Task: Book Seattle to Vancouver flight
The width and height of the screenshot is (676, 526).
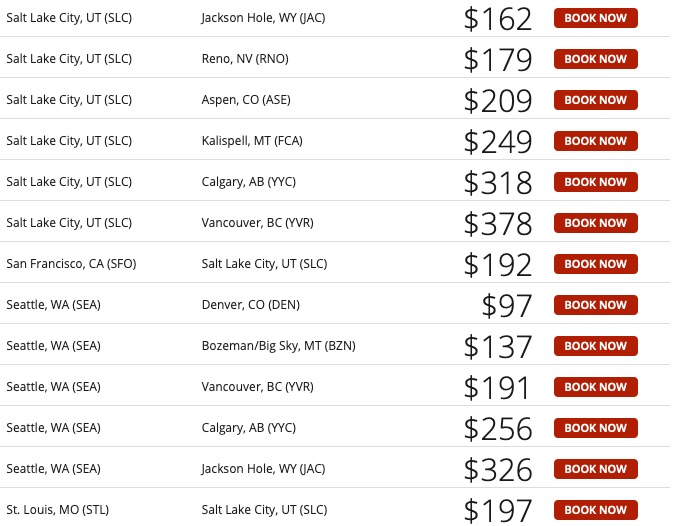Action: 595,387
